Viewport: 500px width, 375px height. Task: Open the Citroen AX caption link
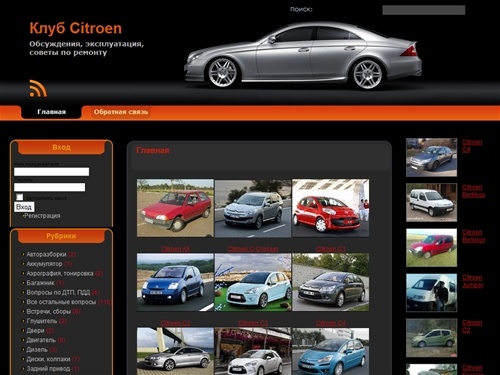coord(175,249)
